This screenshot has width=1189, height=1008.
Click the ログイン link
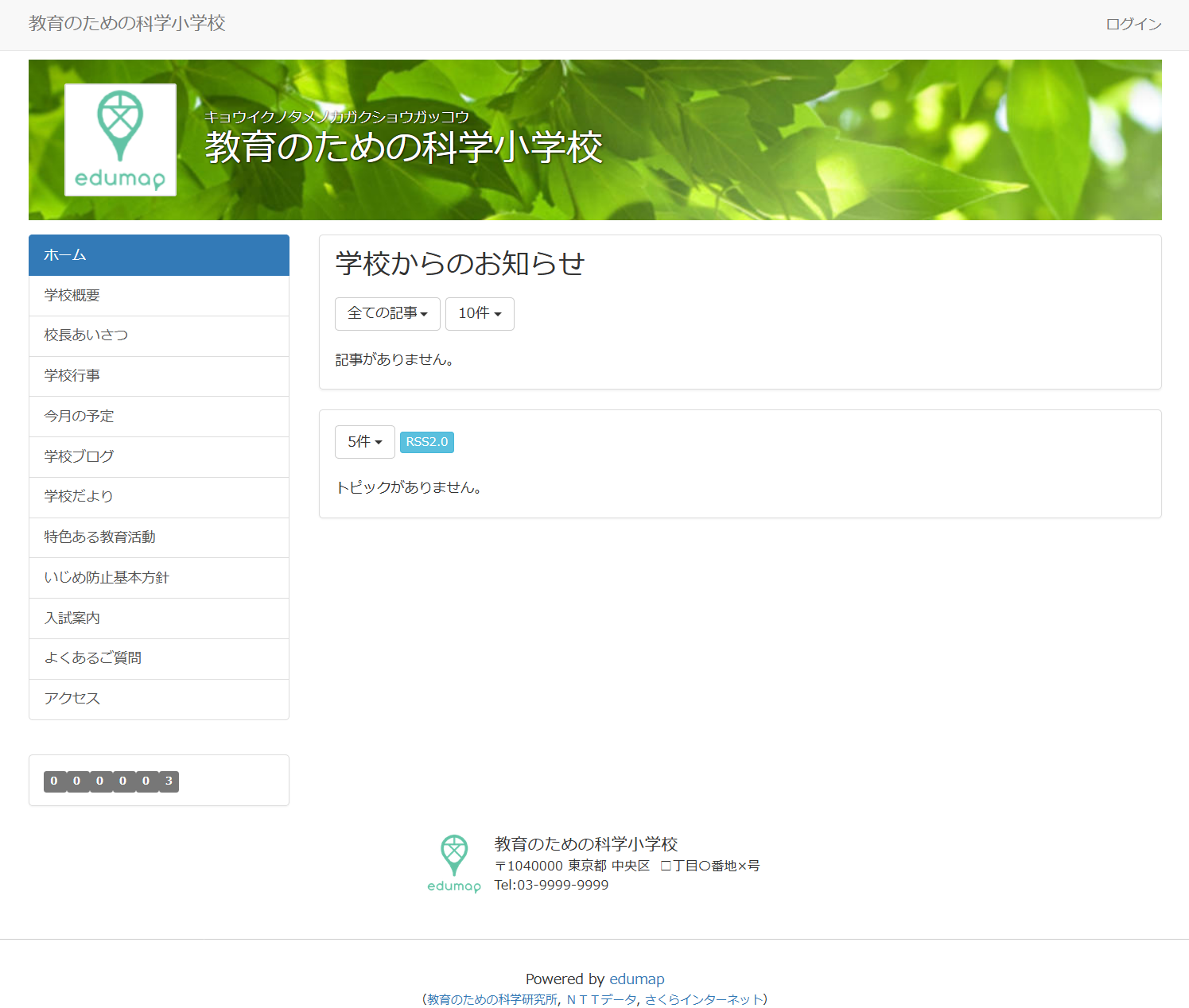click(x=1133, y=25)
